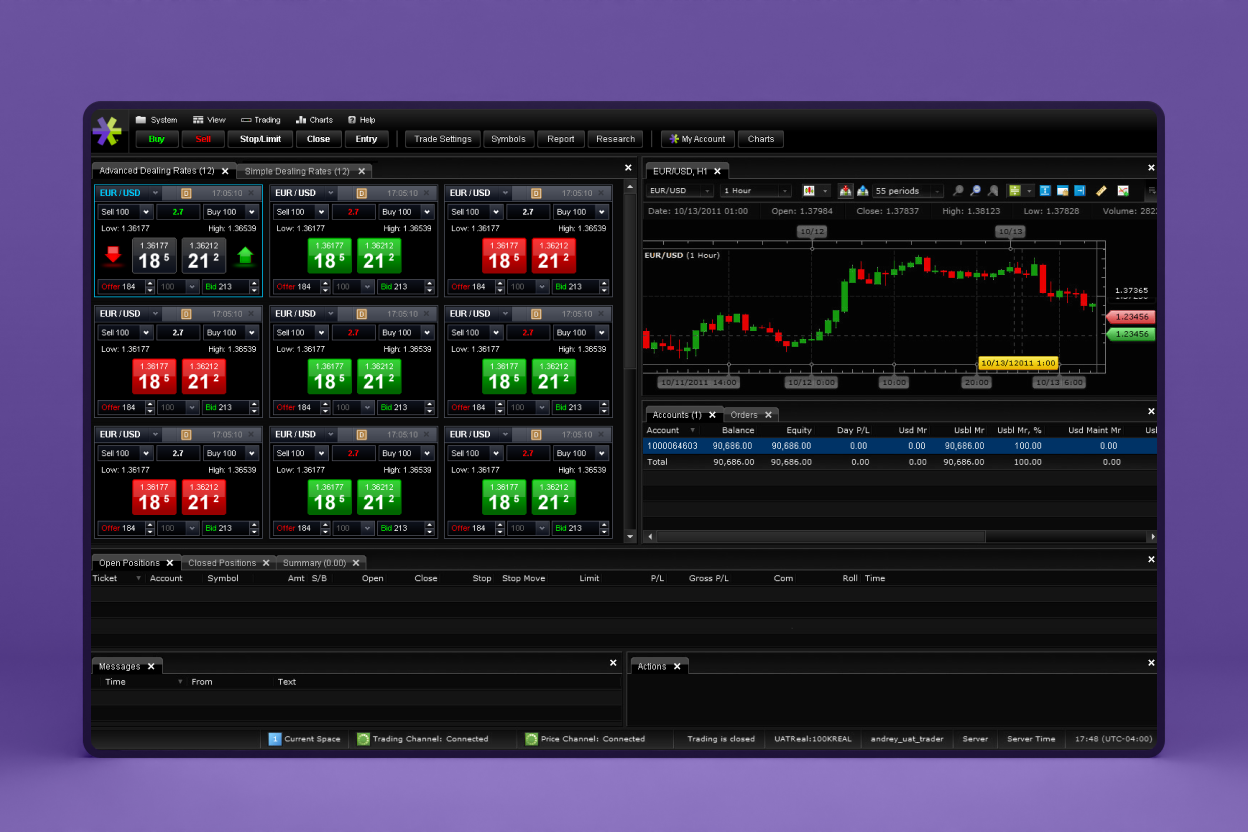This screenshot has height=832, width=1248.
Task: Click the candlestick chart type icon
Action: pyautogui.click(x=809, y=191)
